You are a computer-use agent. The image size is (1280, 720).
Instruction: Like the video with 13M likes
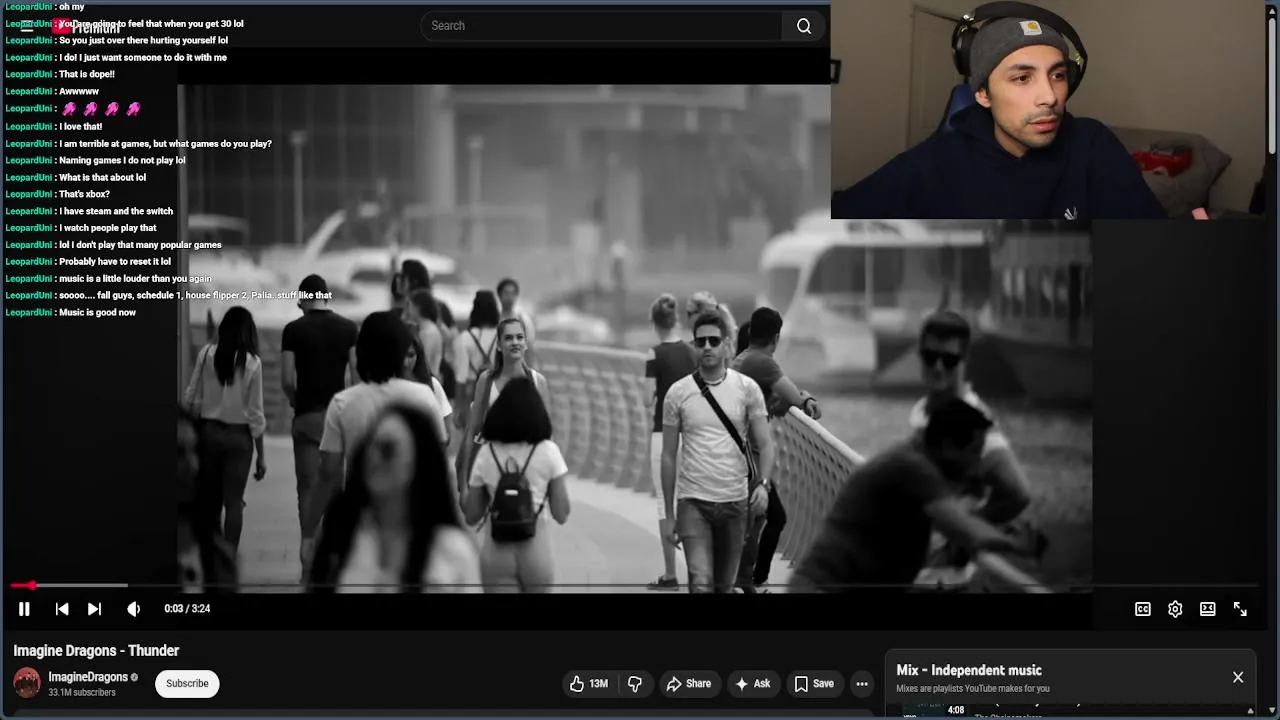tap(589, 684)
